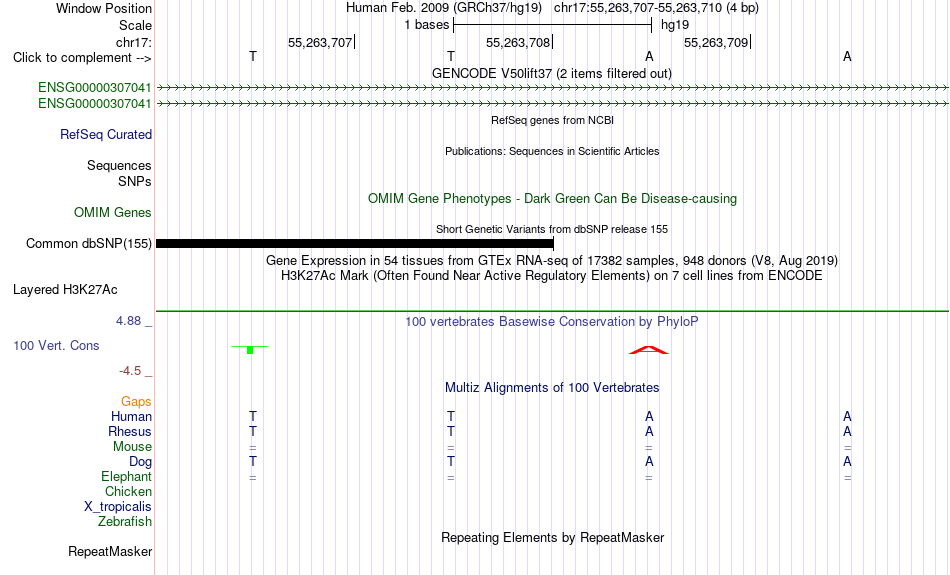Click the Zebrafish alignment row label
950x575 pixels.
[x=125, y=522]
